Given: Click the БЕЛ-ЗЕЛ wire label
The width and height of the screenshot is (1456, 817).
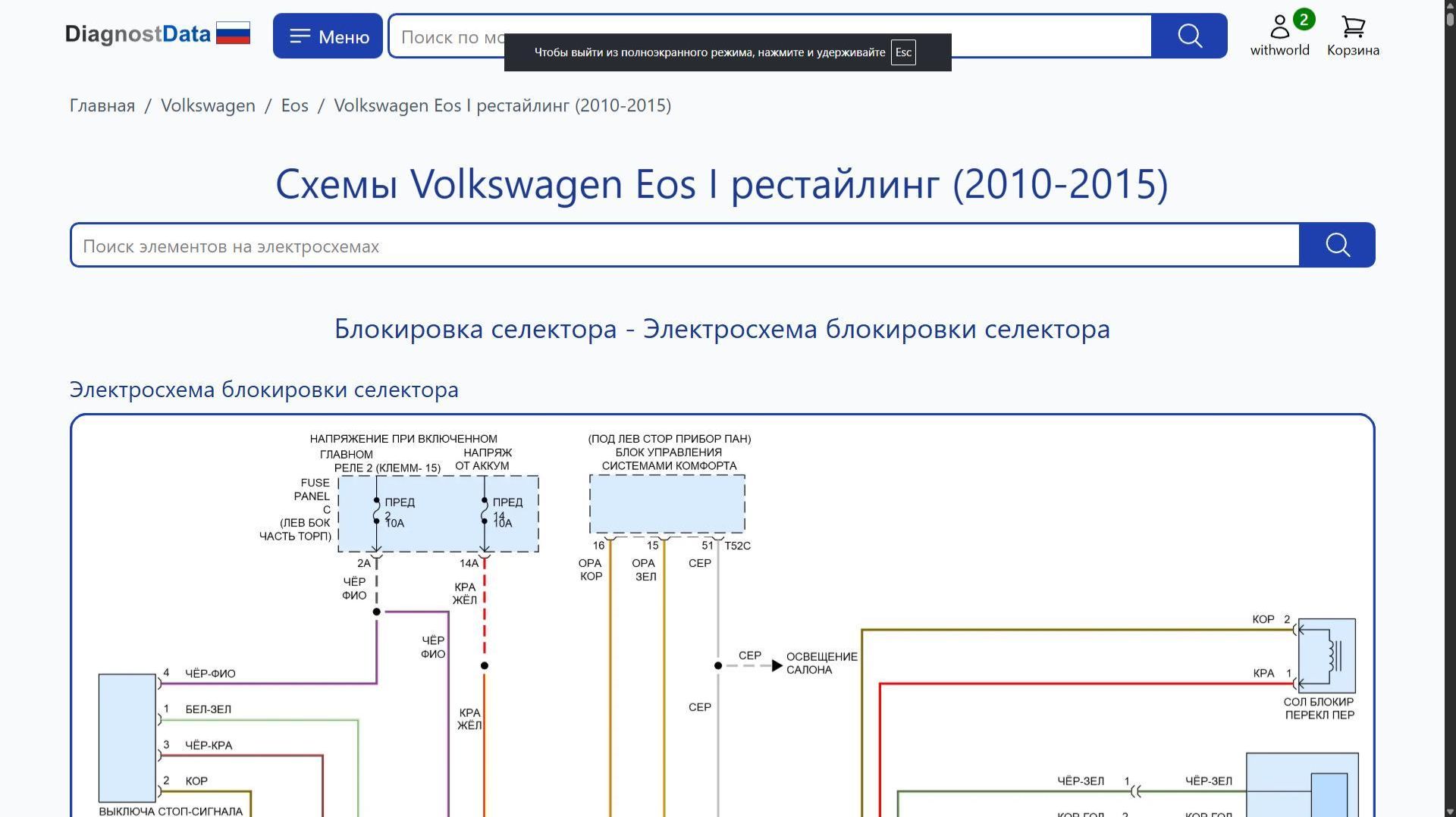Looking at the screenshot, I should 209,709.
